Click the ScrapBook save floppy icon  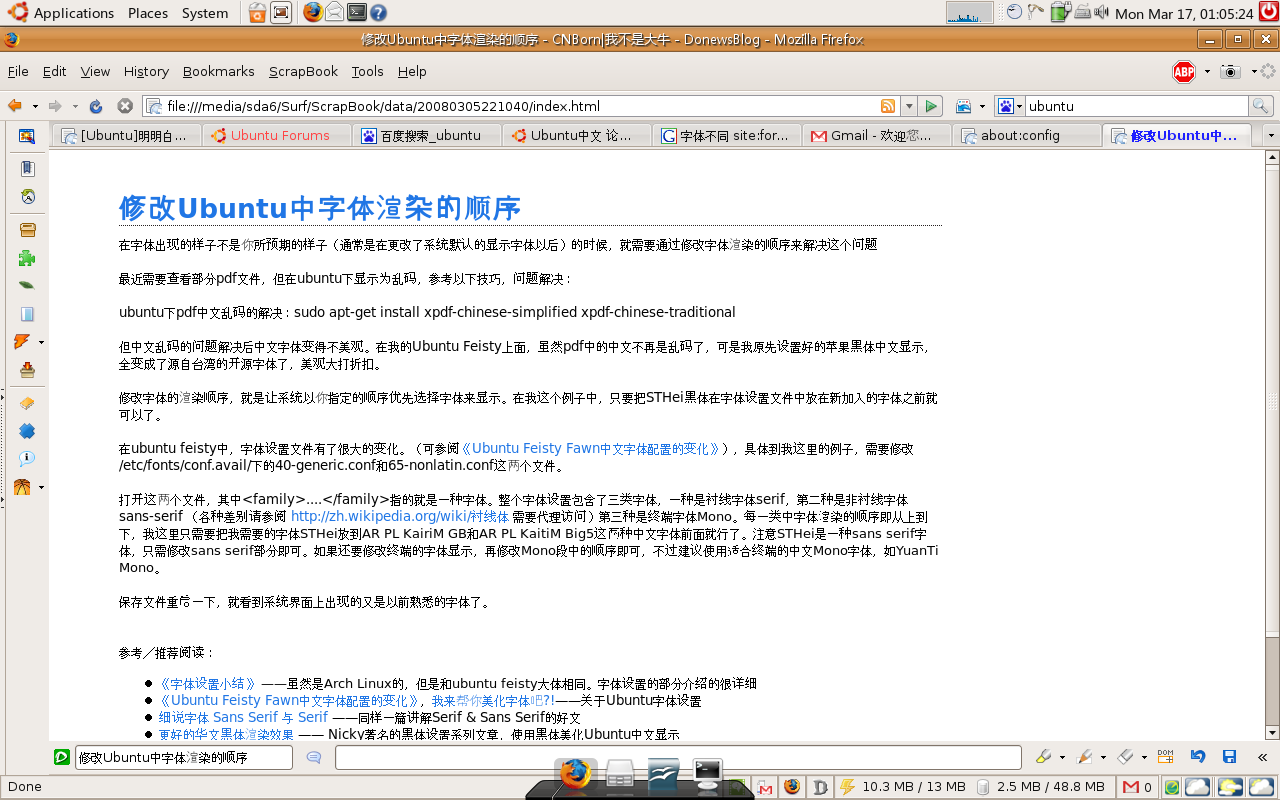(x=1230, y=757)
